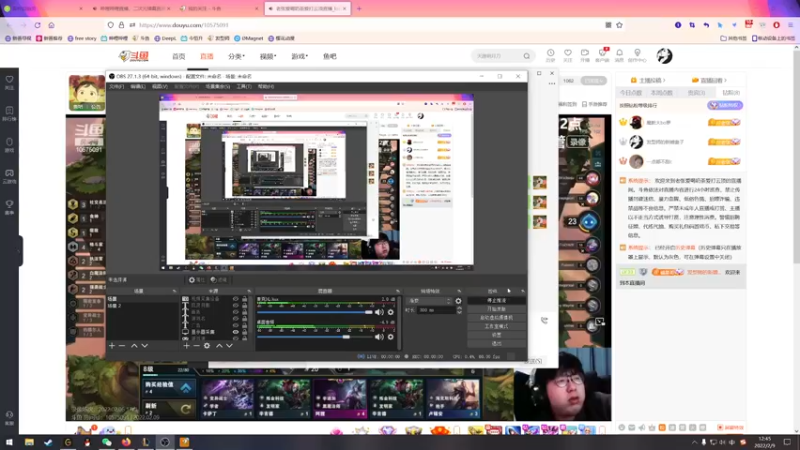The height and width of the screenshot is (450, 800).
Task: Open the OBS 工具(T) tools menu
Action: click(243, 87)
